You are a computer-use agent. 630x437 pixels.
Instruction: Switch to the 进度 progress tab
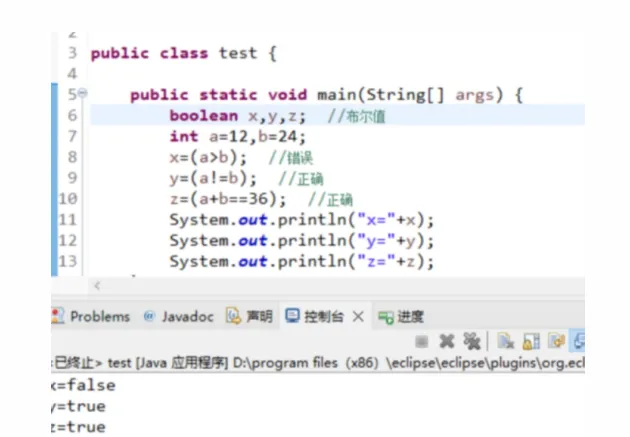(401, 317)
